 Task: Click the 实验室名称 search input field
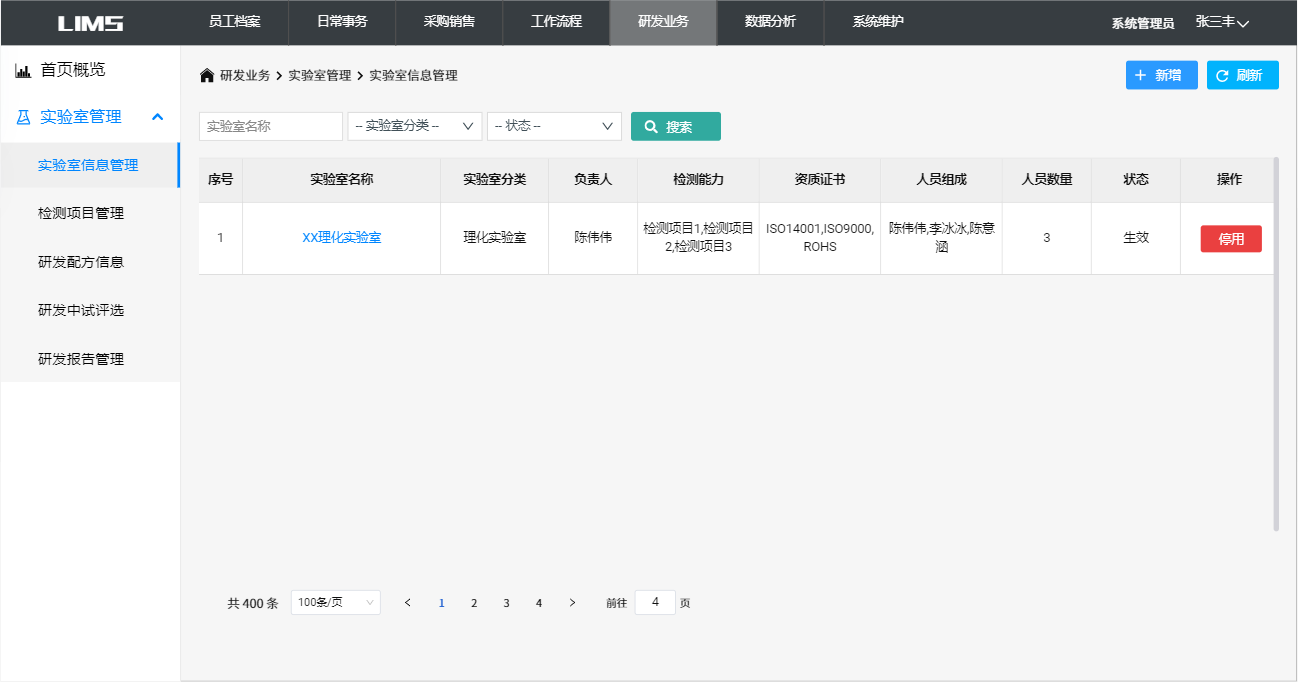(x=270, y=127)
